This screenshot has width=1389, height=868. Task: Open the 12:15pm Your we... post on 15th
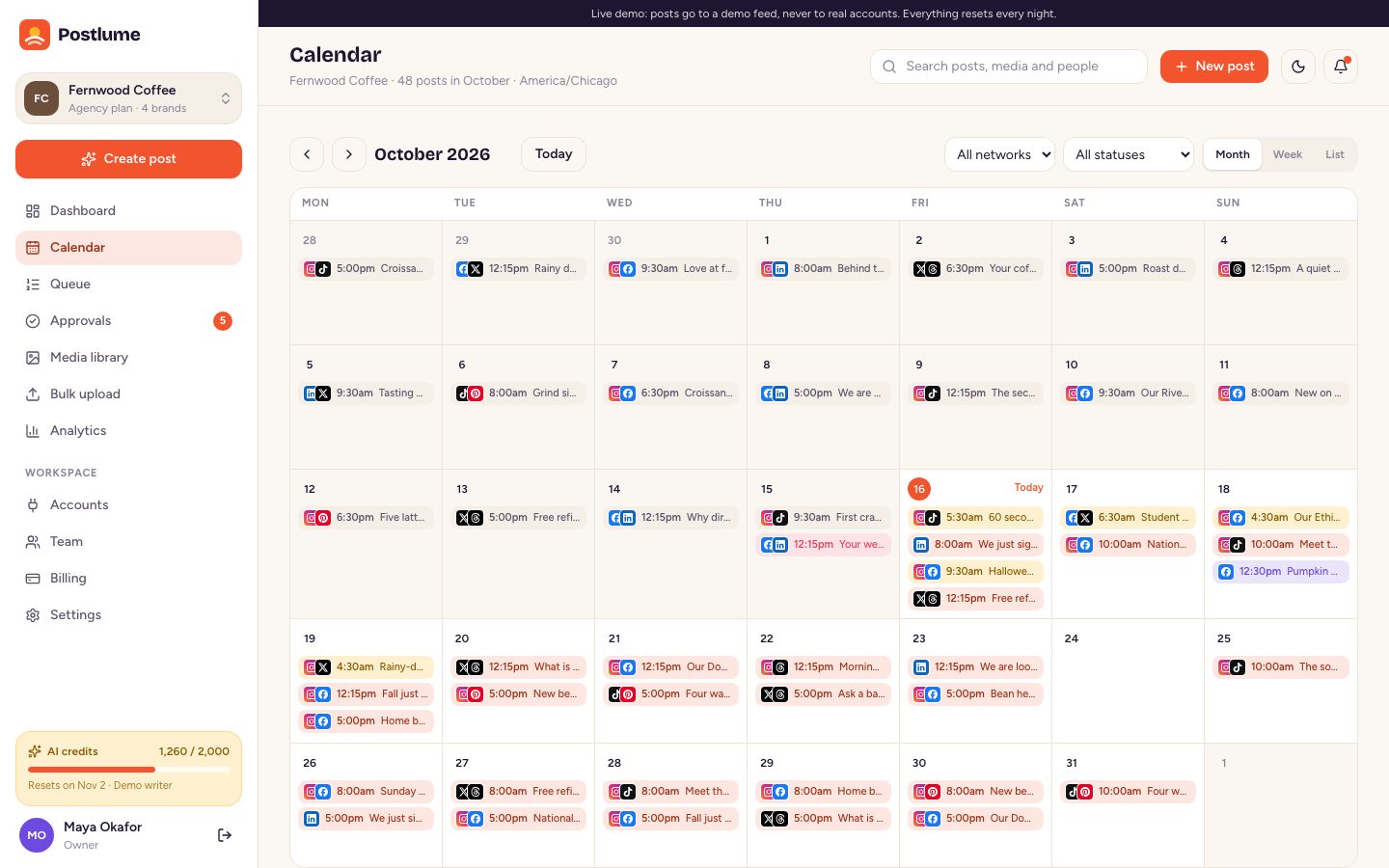pyautogui.click(x=824, y=545)
